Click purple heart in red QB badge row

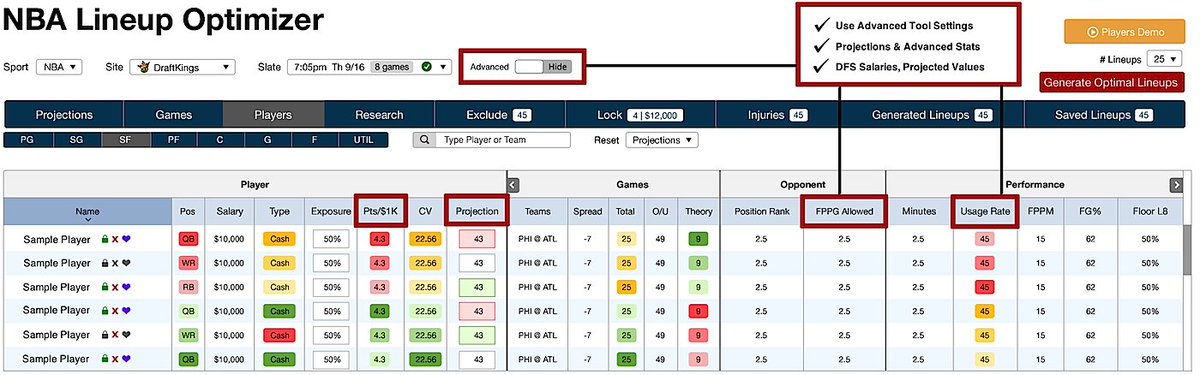(127, 240)
